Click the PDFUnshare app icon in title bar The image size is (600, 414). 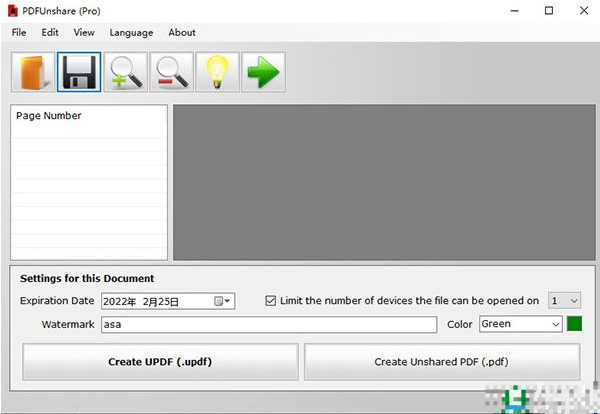[13, 11]
